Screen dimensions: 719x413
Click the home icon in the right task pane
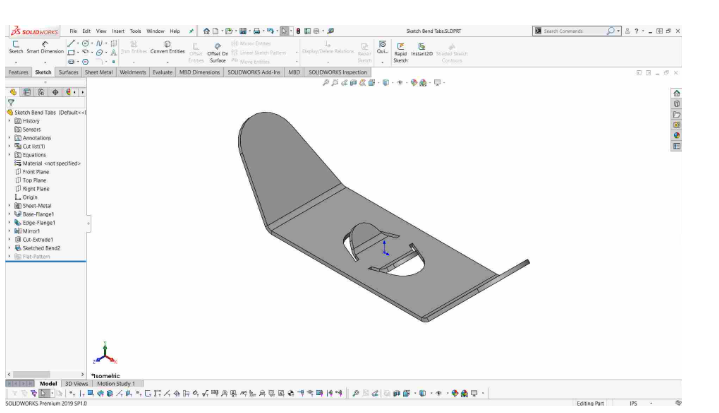(676, 93)
